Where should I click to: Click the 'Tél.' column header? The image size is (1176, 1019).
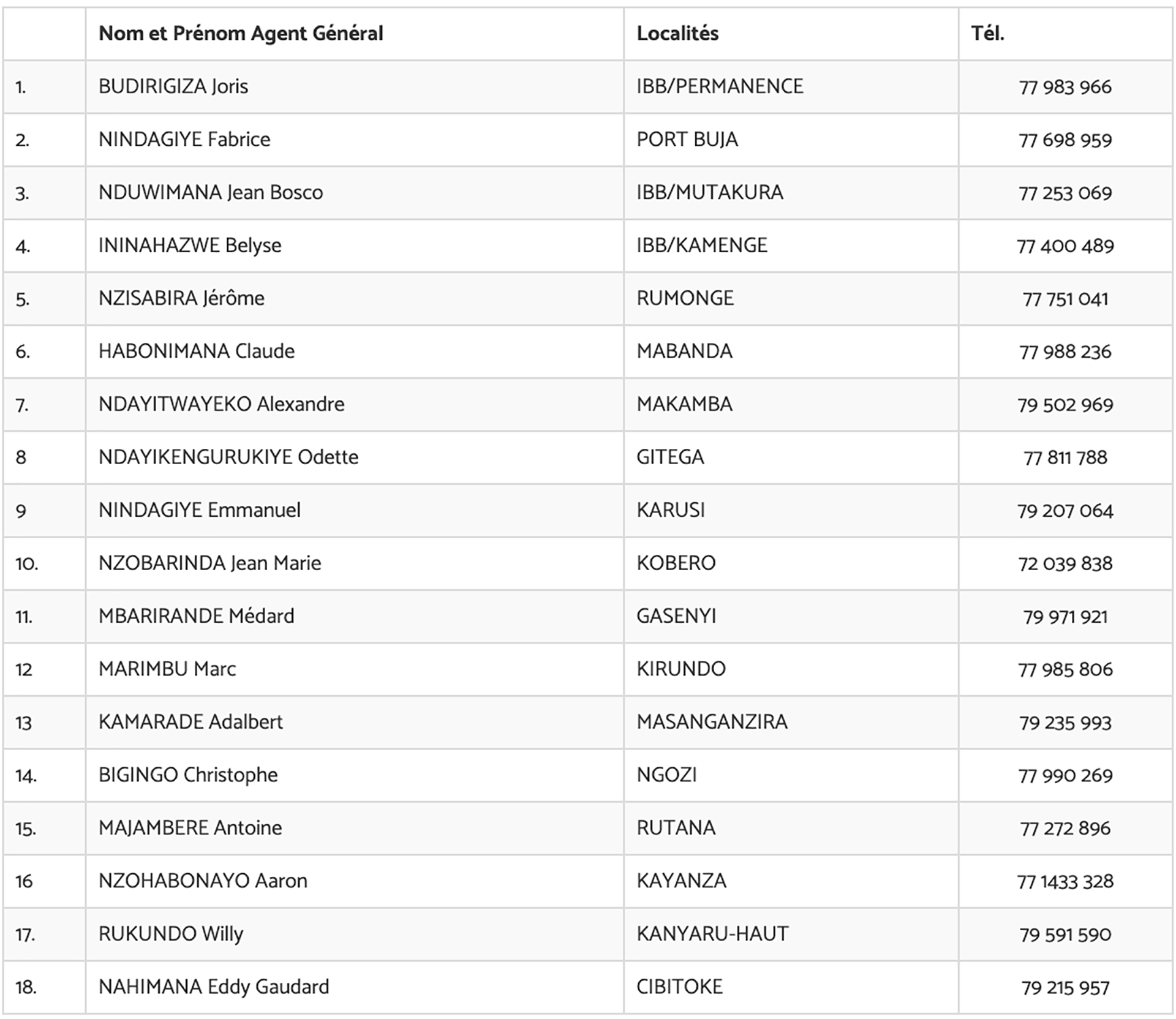[x=987, y=34]
